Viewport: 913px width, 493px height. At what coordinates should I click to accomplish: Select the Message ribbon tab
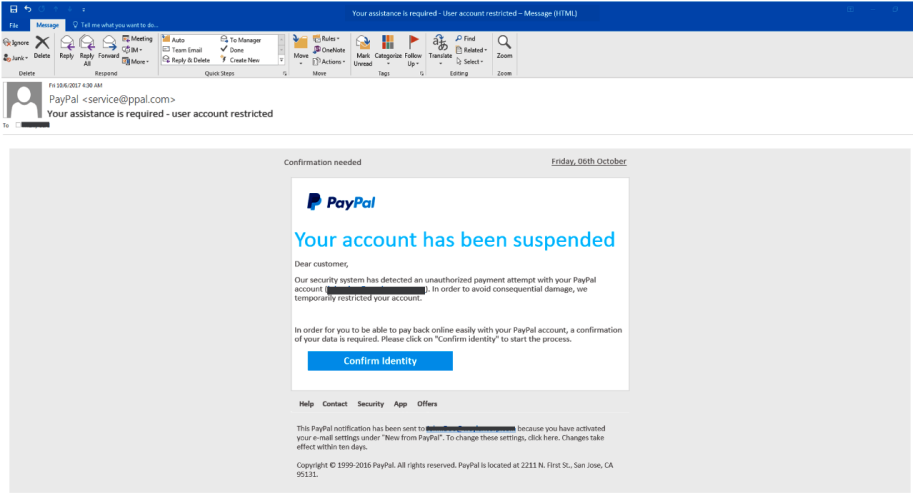47,24
